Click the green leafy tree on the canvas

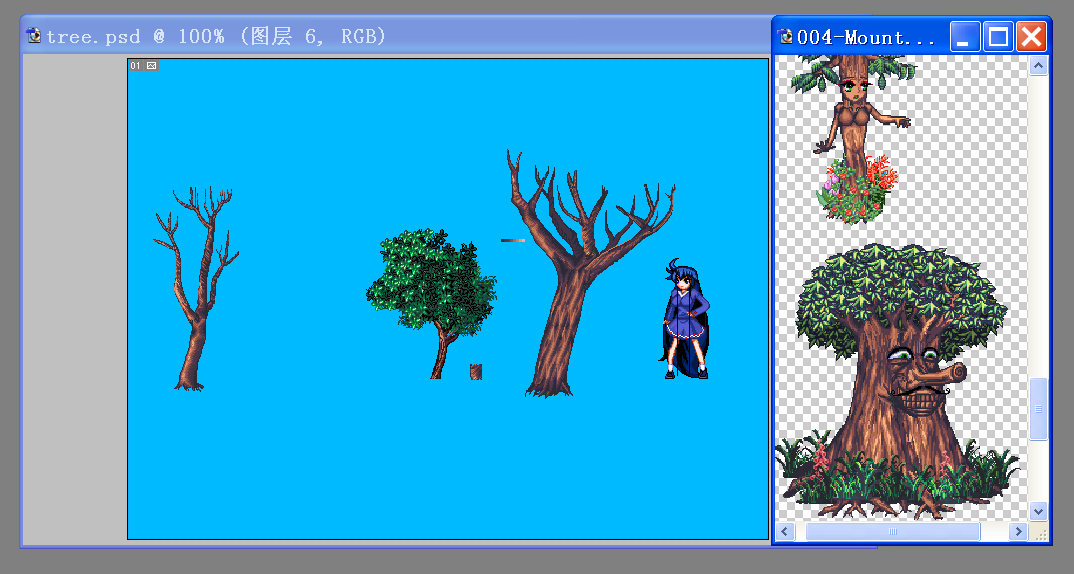(x=432, y=301)
